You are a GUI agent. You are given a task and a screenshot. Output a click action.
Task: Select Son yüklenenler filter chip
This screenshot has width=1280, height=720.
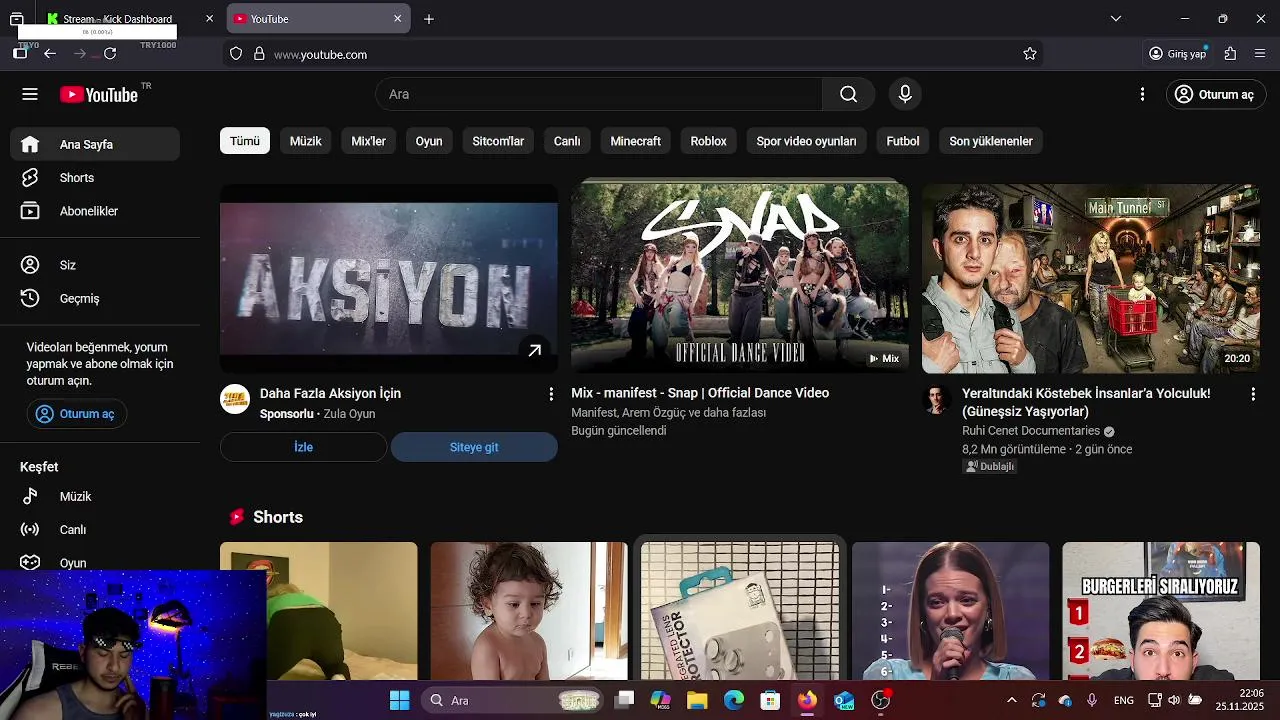[991, 141]
